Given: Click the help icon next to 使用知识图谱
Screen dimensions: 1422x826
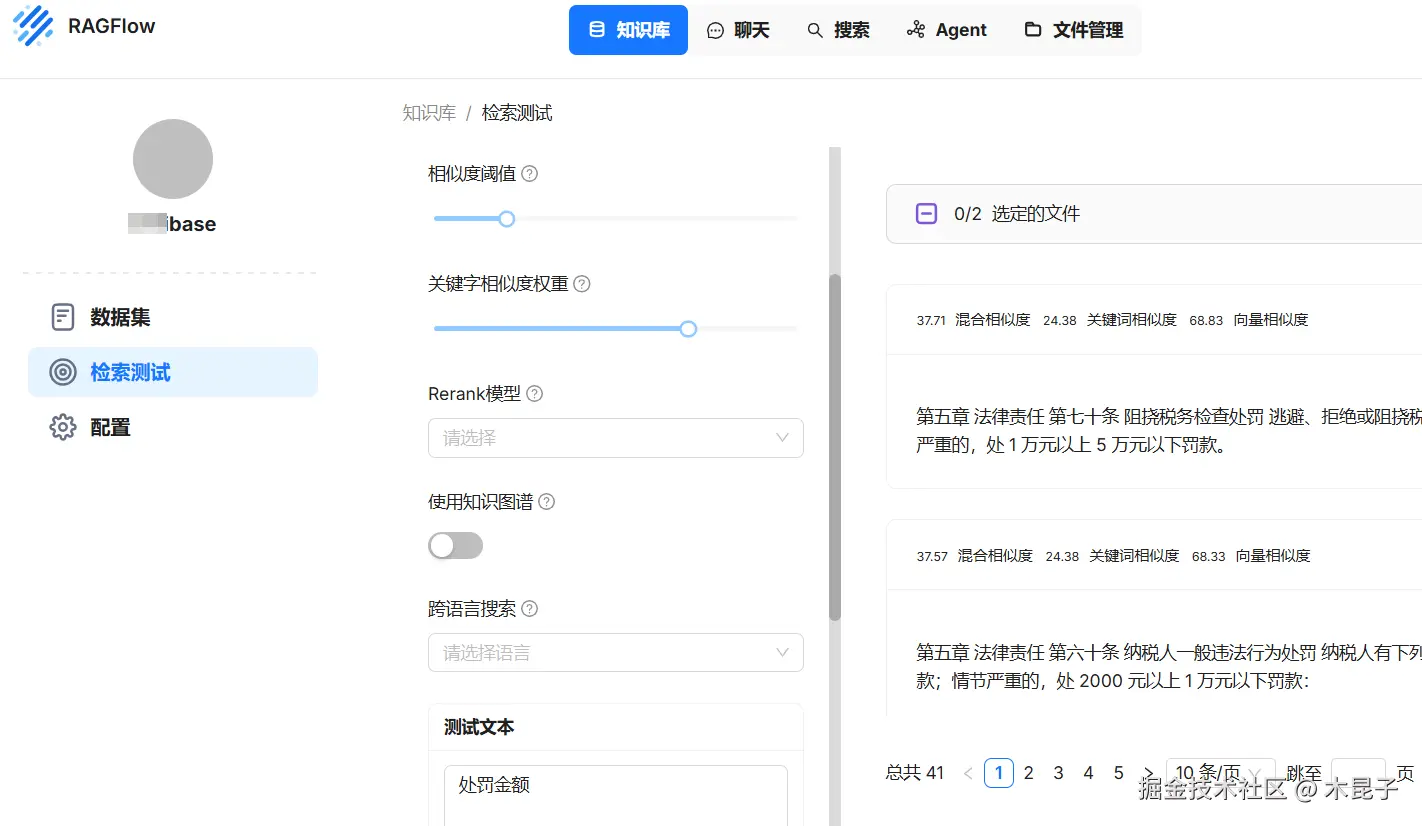Looking at the screenshot, I should coord(547,501).
